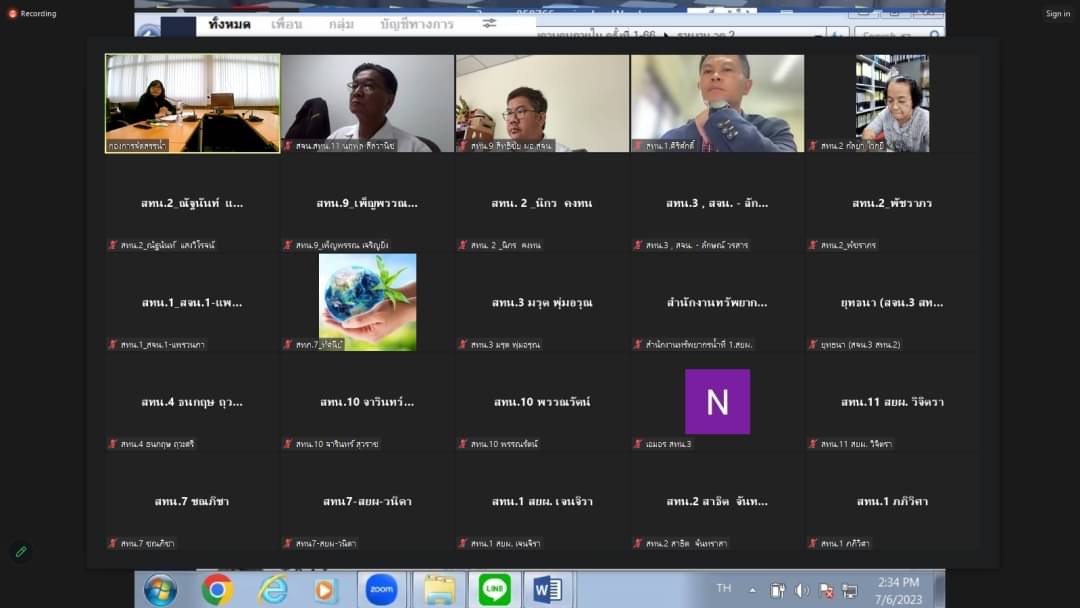Launch Windows Media Player from the taskbar
Viewport: 1080px width, 608px height.
point(325,590)
